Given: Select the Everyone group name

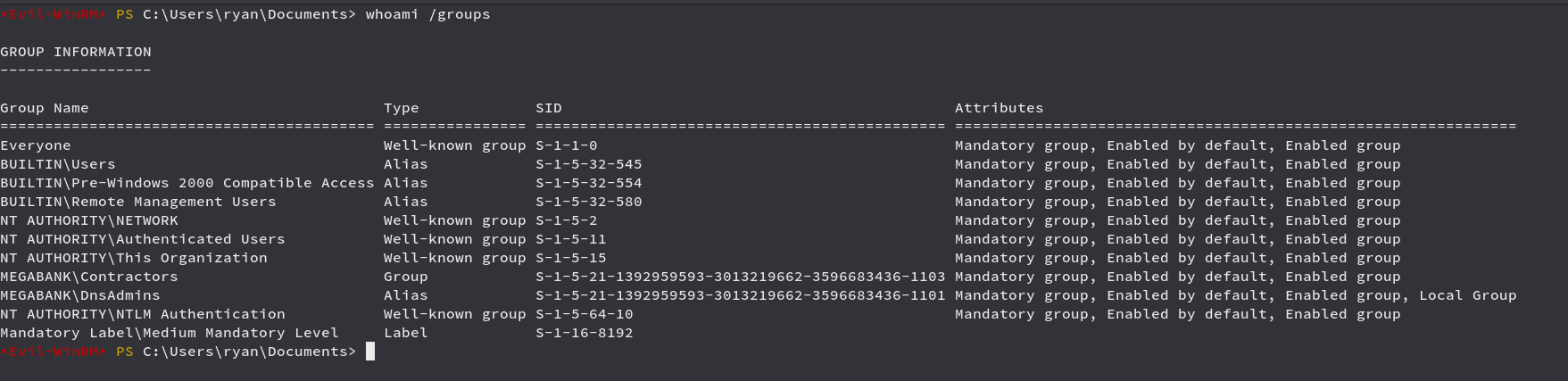Looking at the screenshot, I should pos(36,145).
